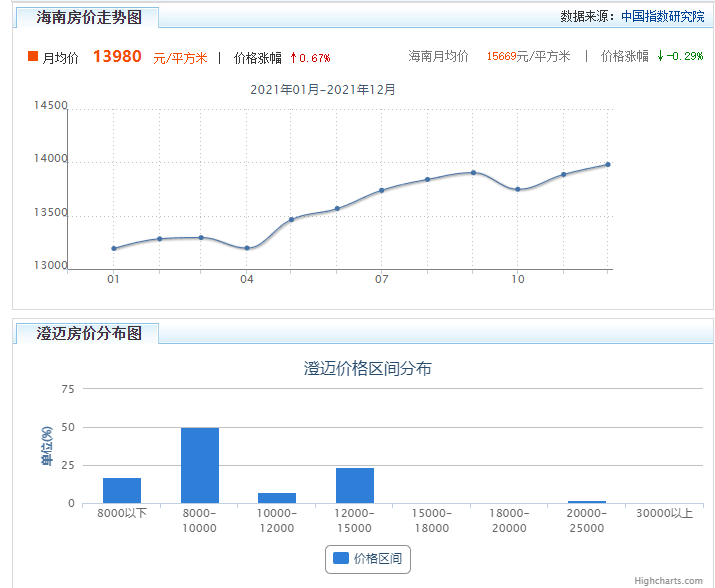Viewport: 715px width, 588px height.
Task: Toggle the 价格区间 legend item
Action: click(368, 559)
